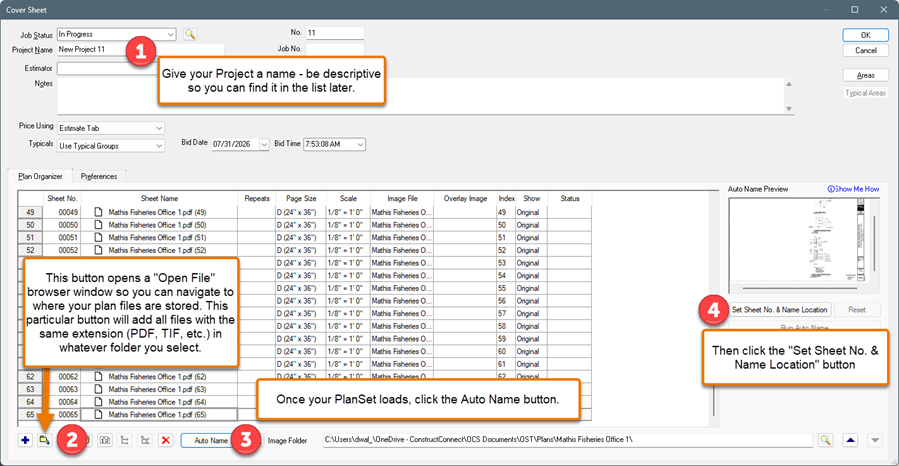Viewport: 899px width, 466px height.
Task: Click the page icon in sheet row 64
Action: tap(99, 402)
